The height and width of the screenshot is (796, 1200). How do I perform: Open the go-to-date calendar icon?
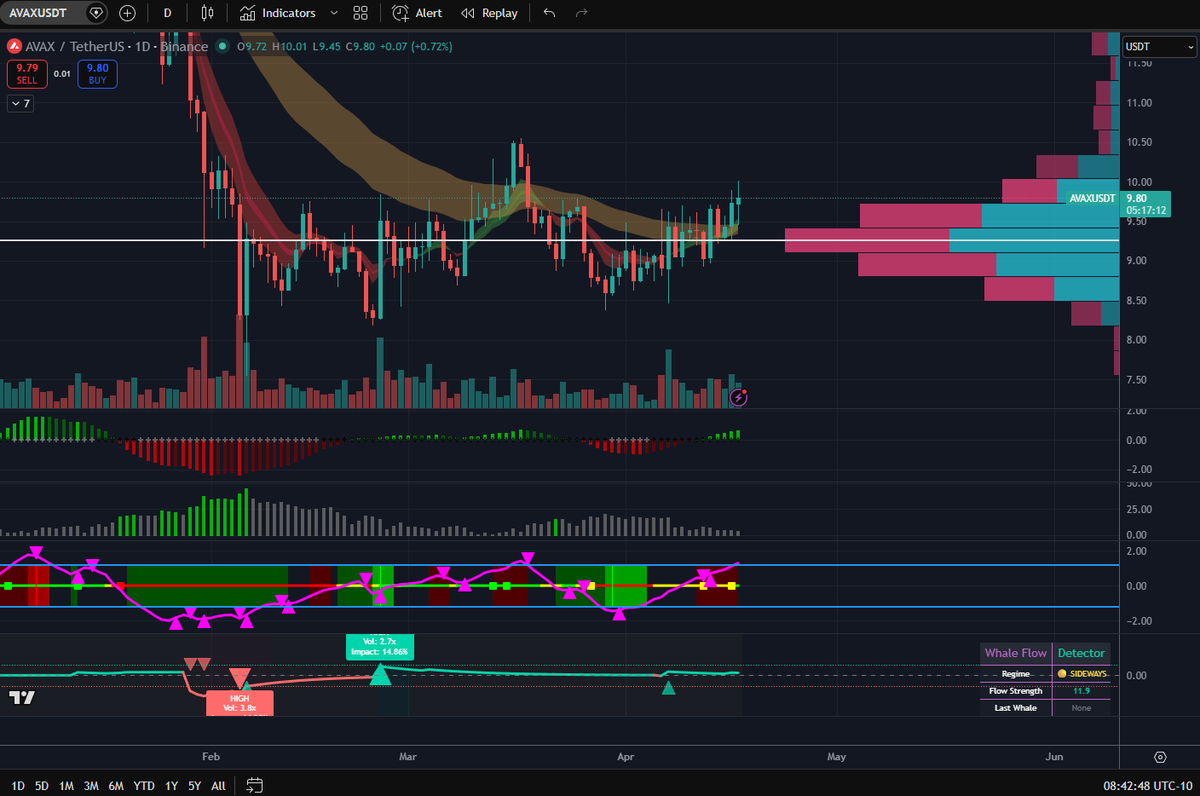255,785
